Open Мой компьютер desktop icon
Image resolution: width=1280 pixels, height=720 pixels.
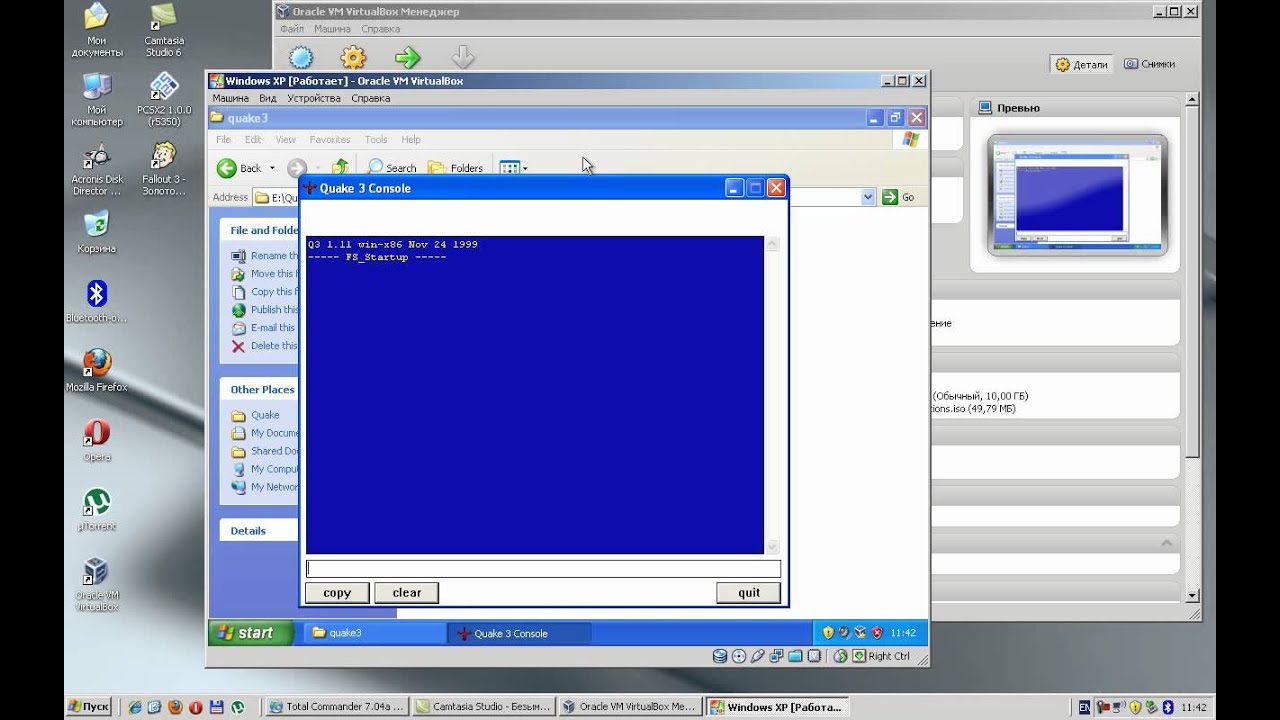tap(97, 100)
